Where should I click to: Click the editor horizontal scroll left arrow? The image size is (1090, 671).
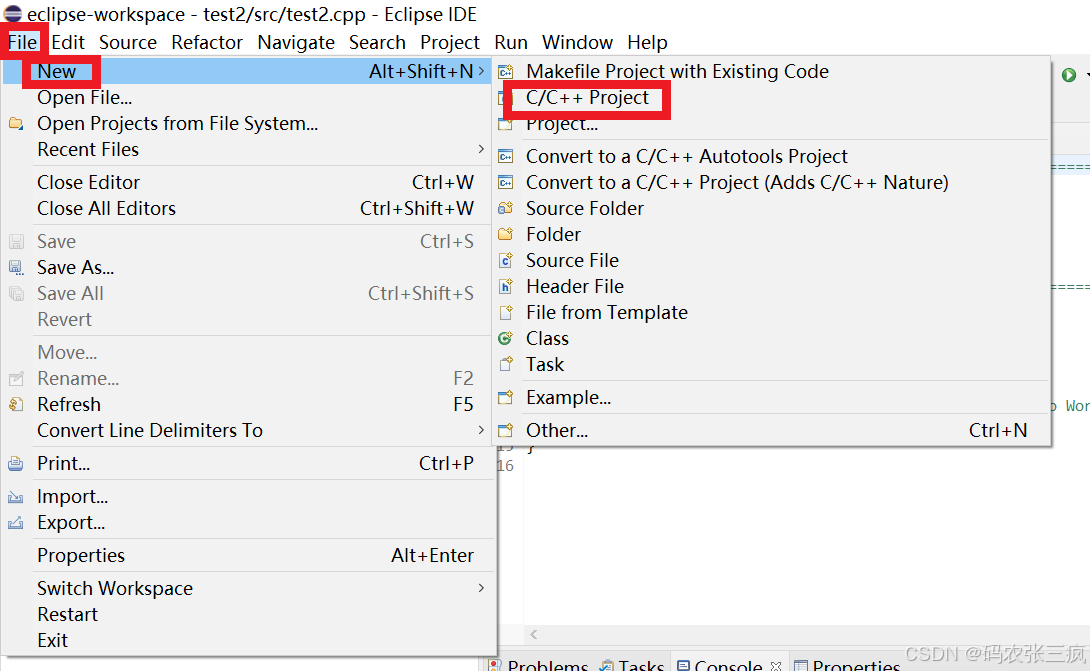[533, 634]
